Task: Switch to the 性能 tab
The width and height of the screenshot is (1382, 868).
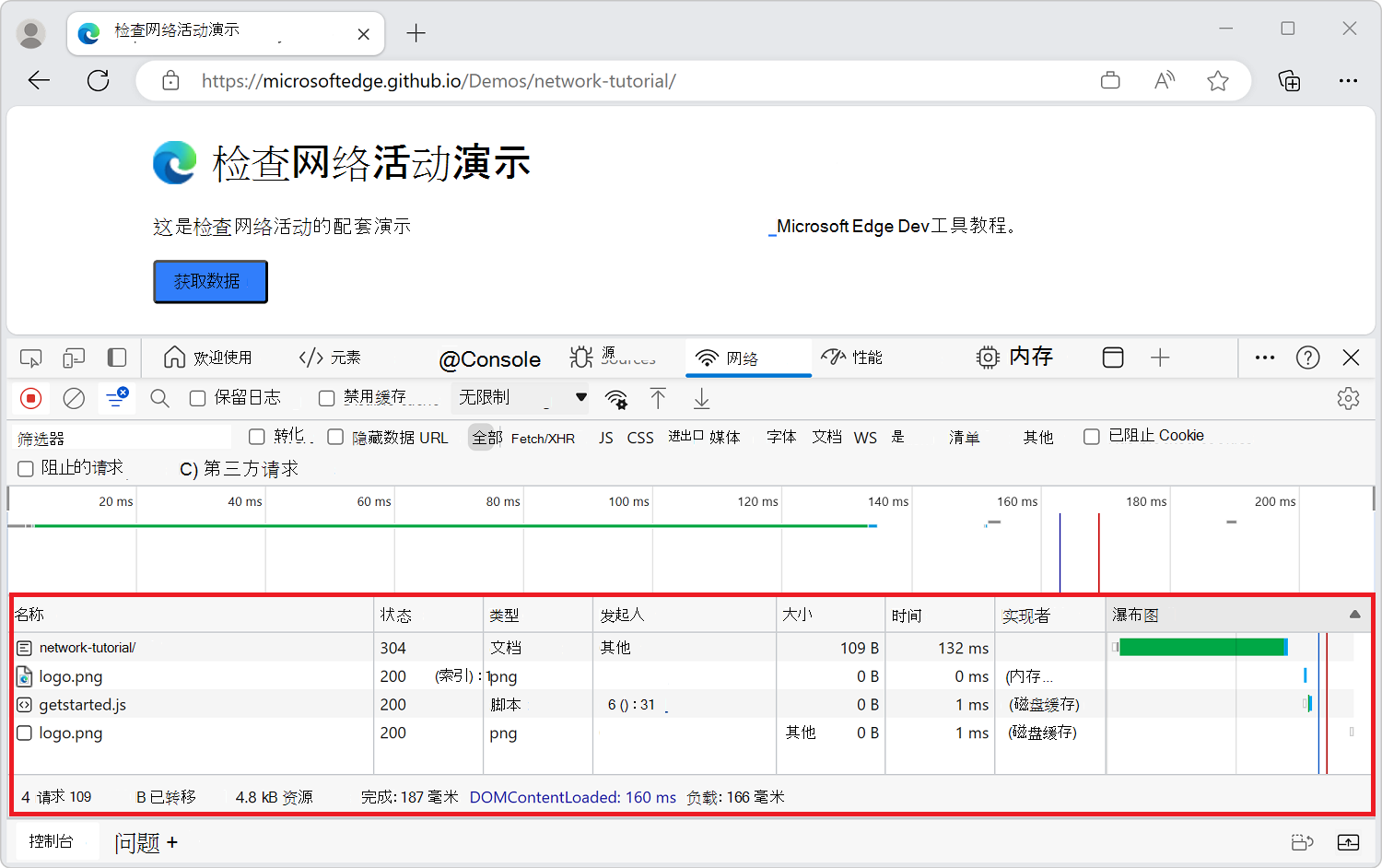Action: tap(851, 358)
